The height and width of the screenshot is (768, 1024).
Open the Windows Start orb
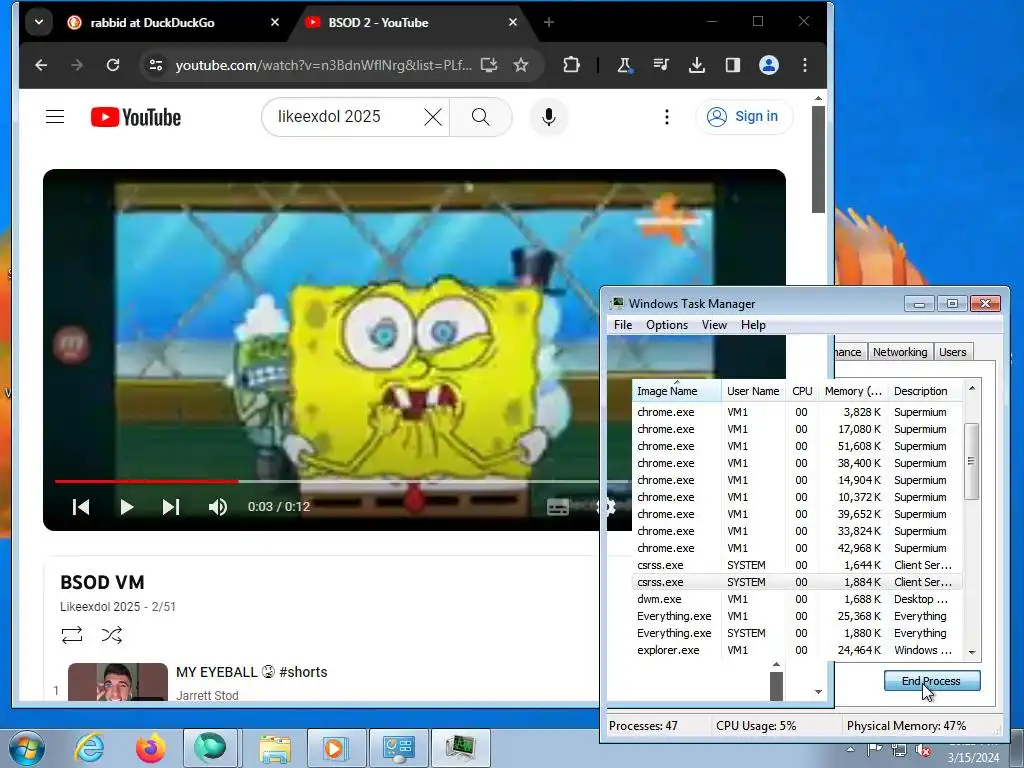click(27, 748)
